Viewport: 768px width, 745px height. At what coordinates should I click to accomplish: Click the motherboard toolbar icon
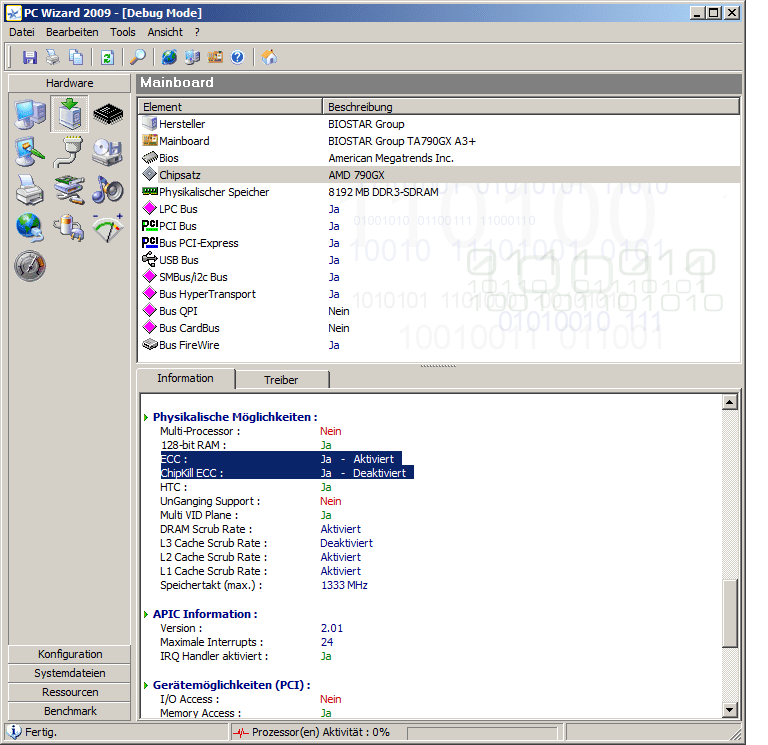(x=215, y=57)
